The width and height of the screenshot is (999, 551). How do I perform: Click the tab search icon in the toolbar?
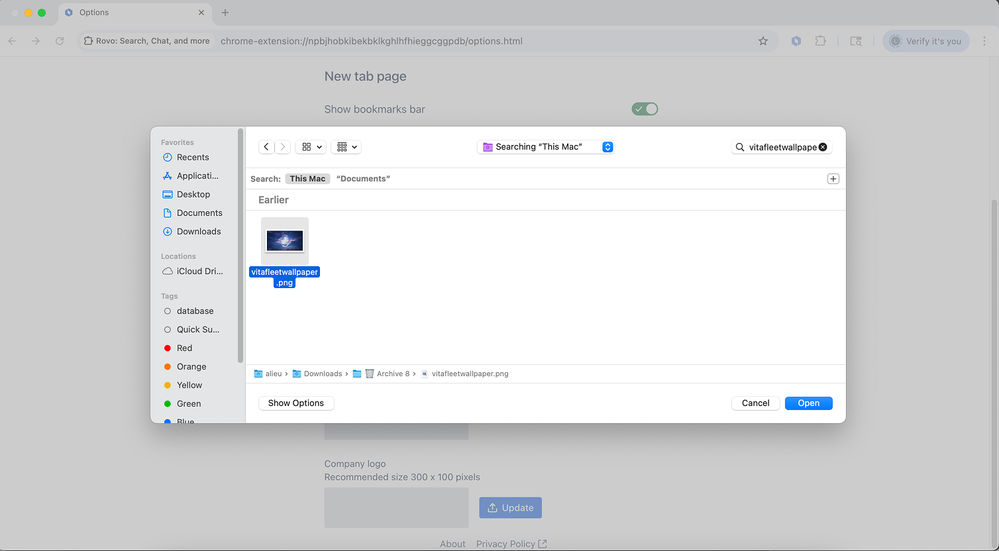pyautogui.click(x=856, y=41)
